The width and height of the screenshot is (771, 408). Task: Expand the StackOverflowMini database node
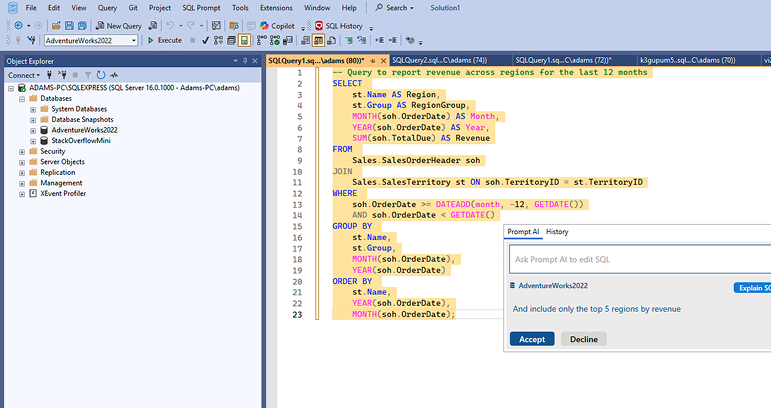pyautogui.click(x=33, y=141)
